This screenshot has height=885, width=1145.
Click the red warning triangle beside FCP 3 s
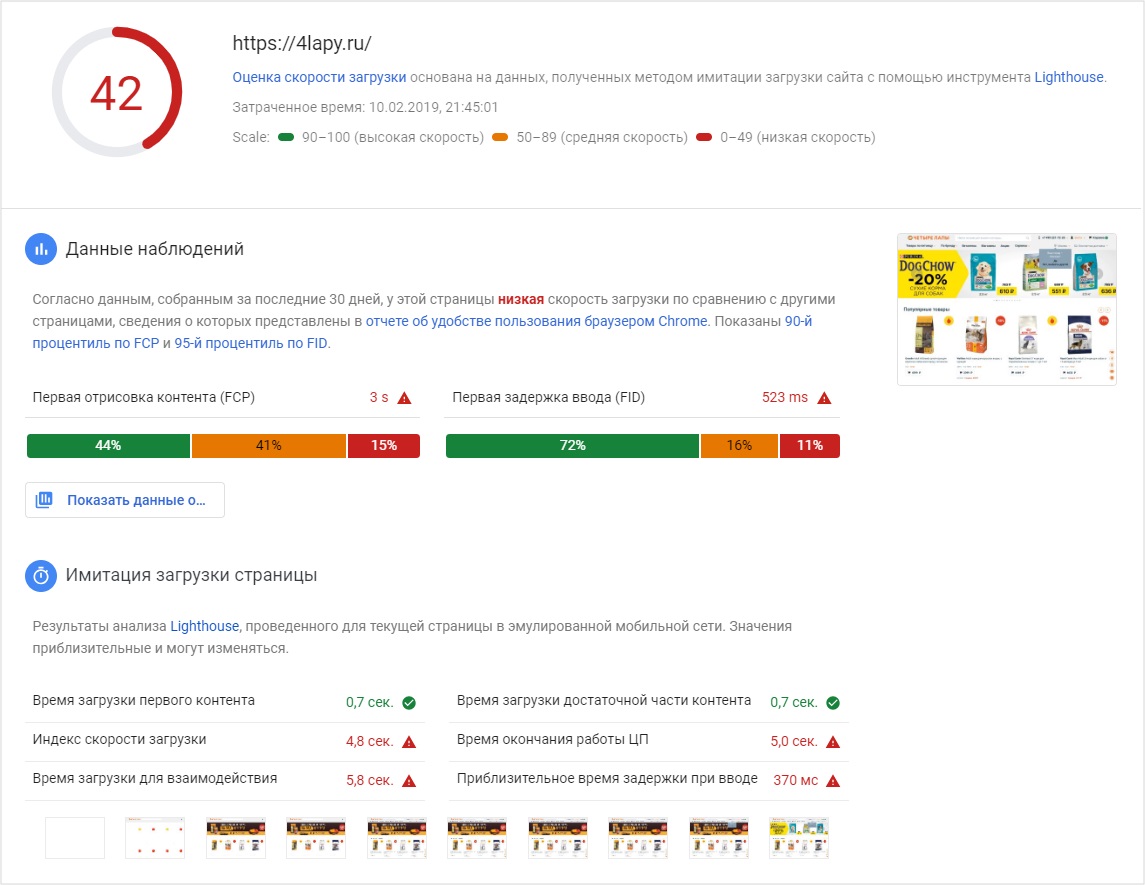click(404, 398)
